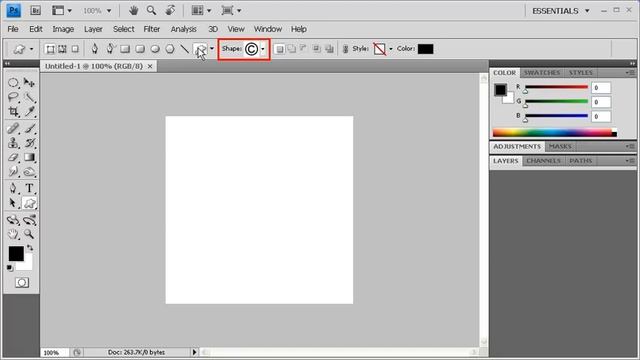Viewport: 640px width, 360px height.
Task: Switch to the Masks tab
Action: point(560,146)
